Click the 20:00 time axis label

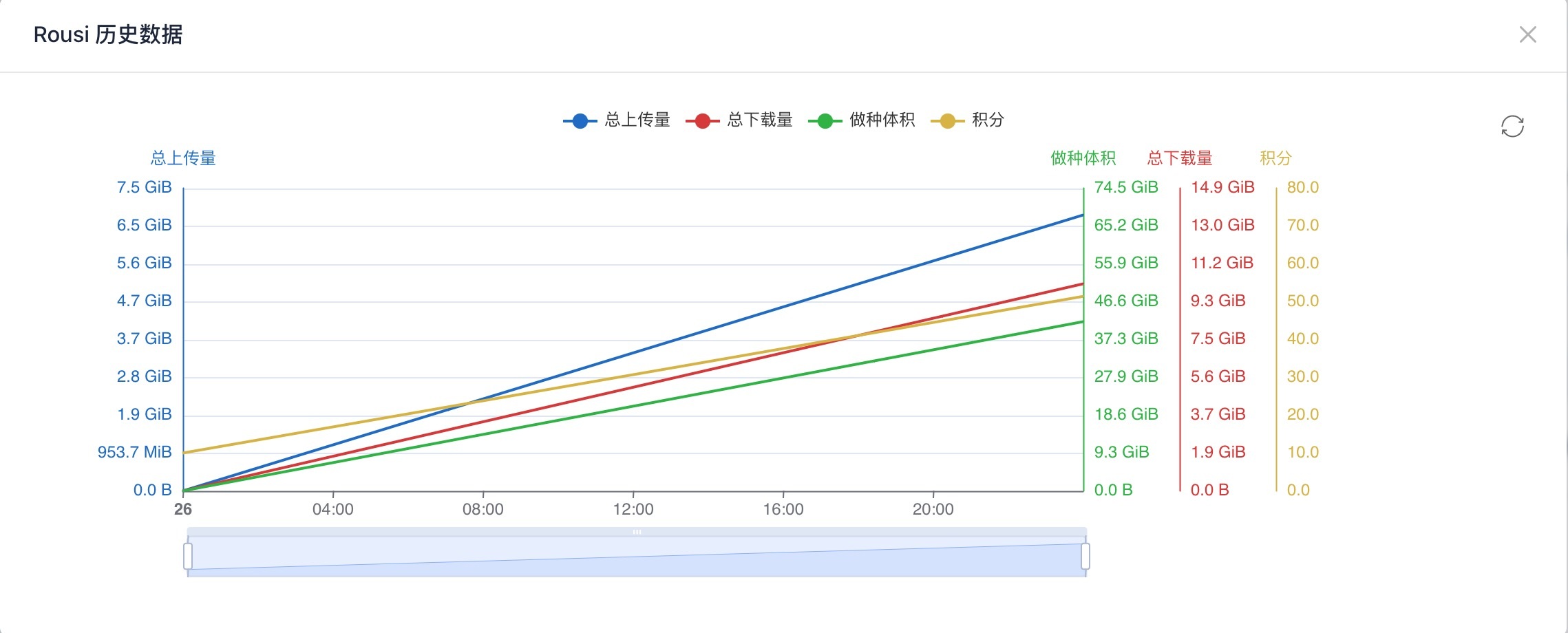point(933,509)
